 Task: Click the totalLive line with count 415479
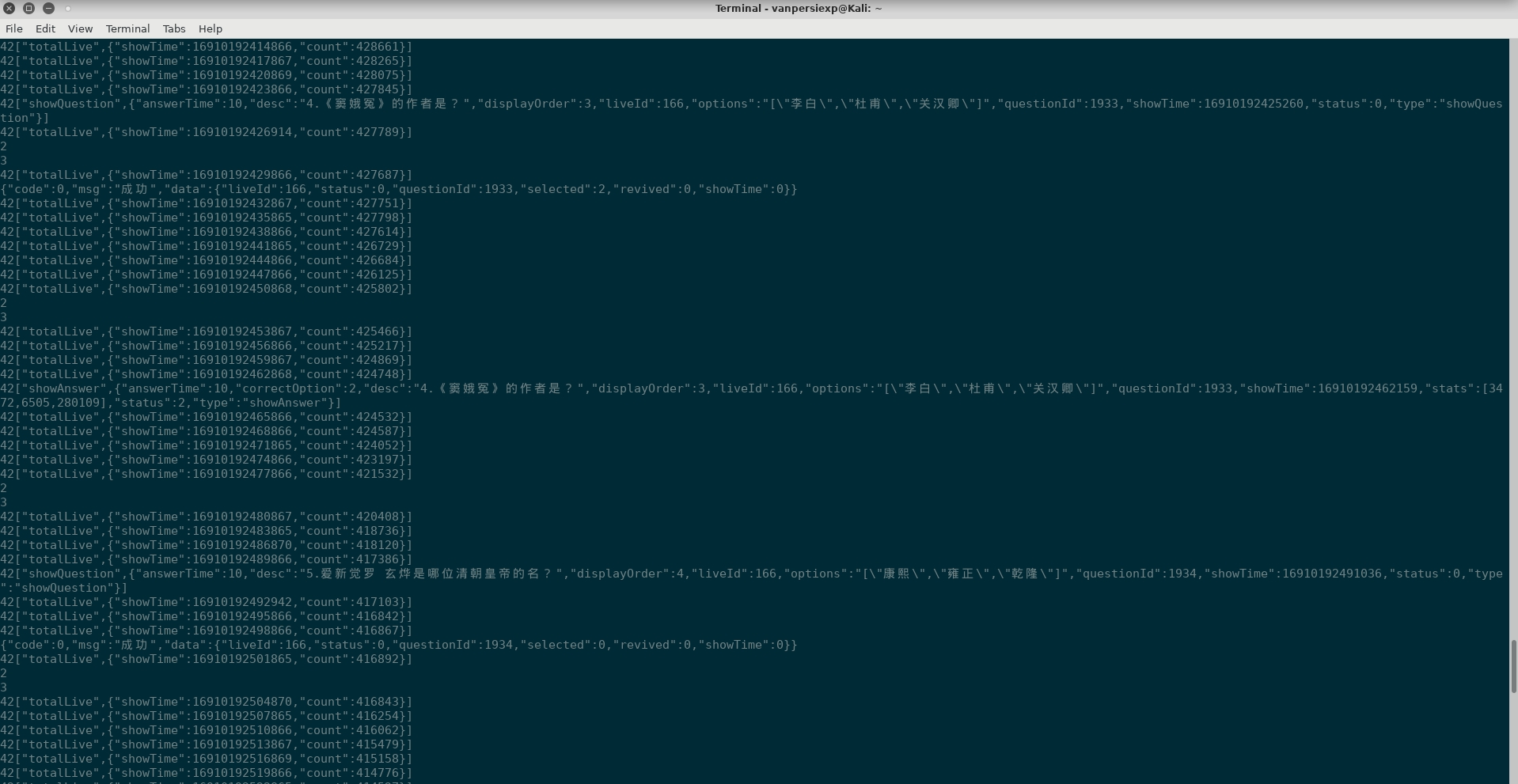point(206,744)
